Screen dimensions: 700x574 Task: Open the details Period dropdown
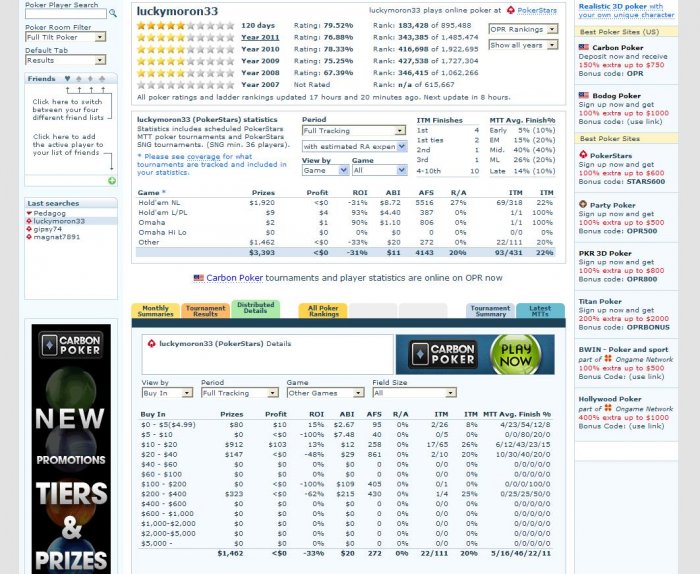(240, 393)
